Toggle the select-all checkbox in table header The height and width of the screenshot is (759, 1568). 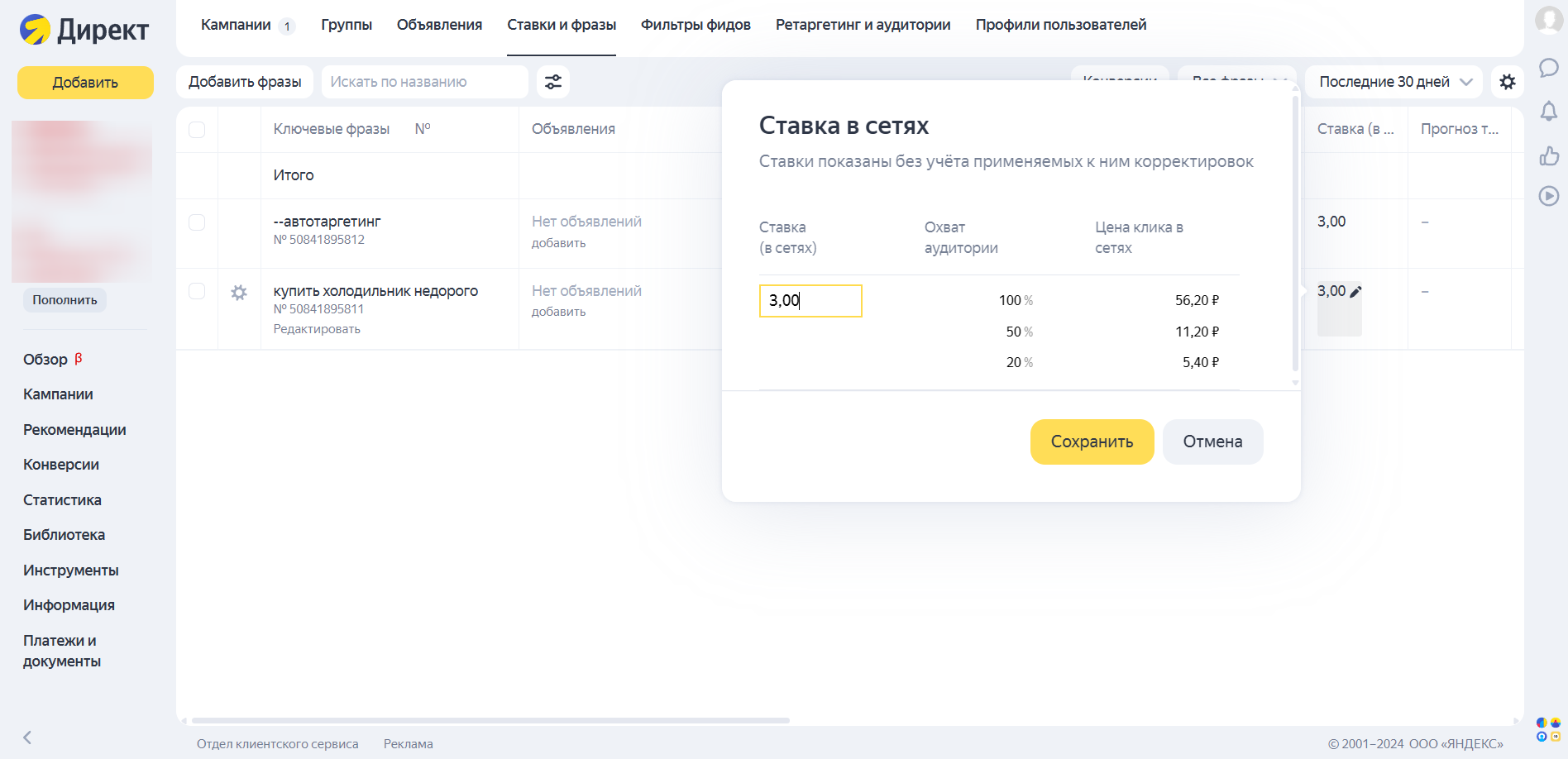(x=196, y=130)
